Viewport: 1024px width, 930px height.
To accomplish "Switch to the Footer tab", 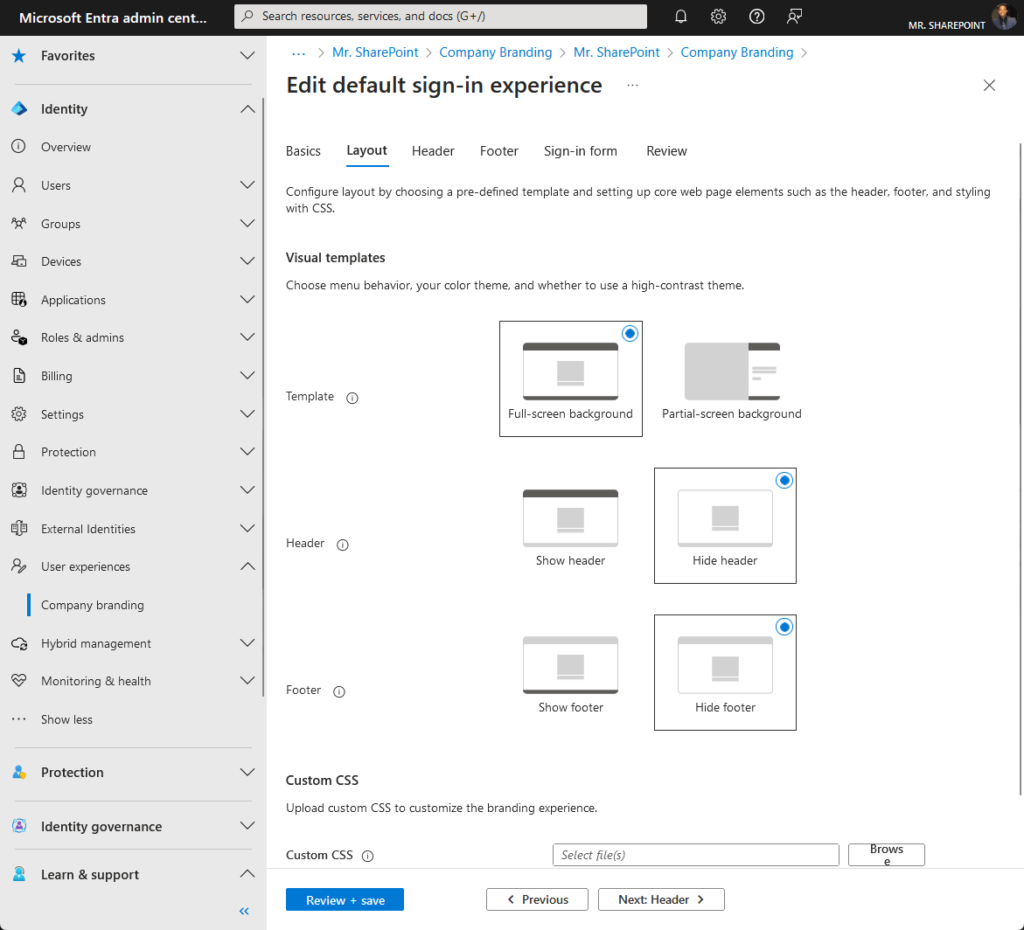I will (499, 151).
